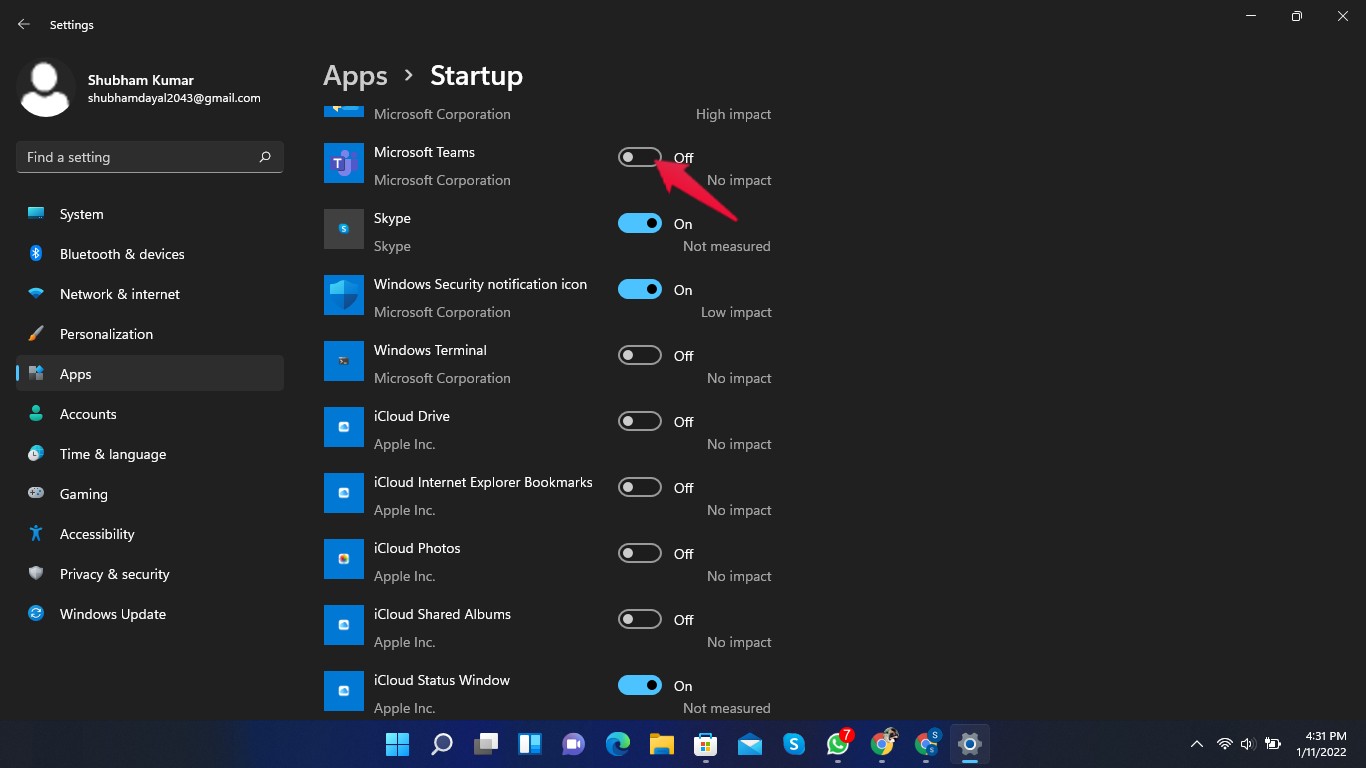Show hidden icons in system tray
This screenshot has height=768, width=1366.
1196,744
